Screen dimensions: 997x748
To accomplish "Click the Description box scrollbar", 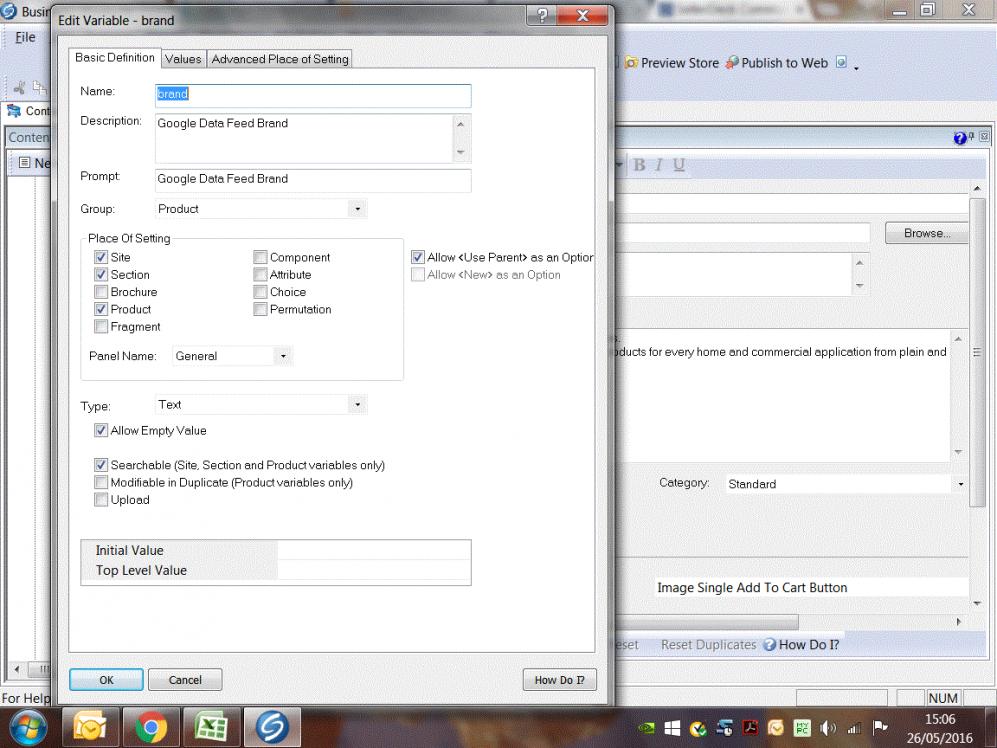I will pos(460,138).
